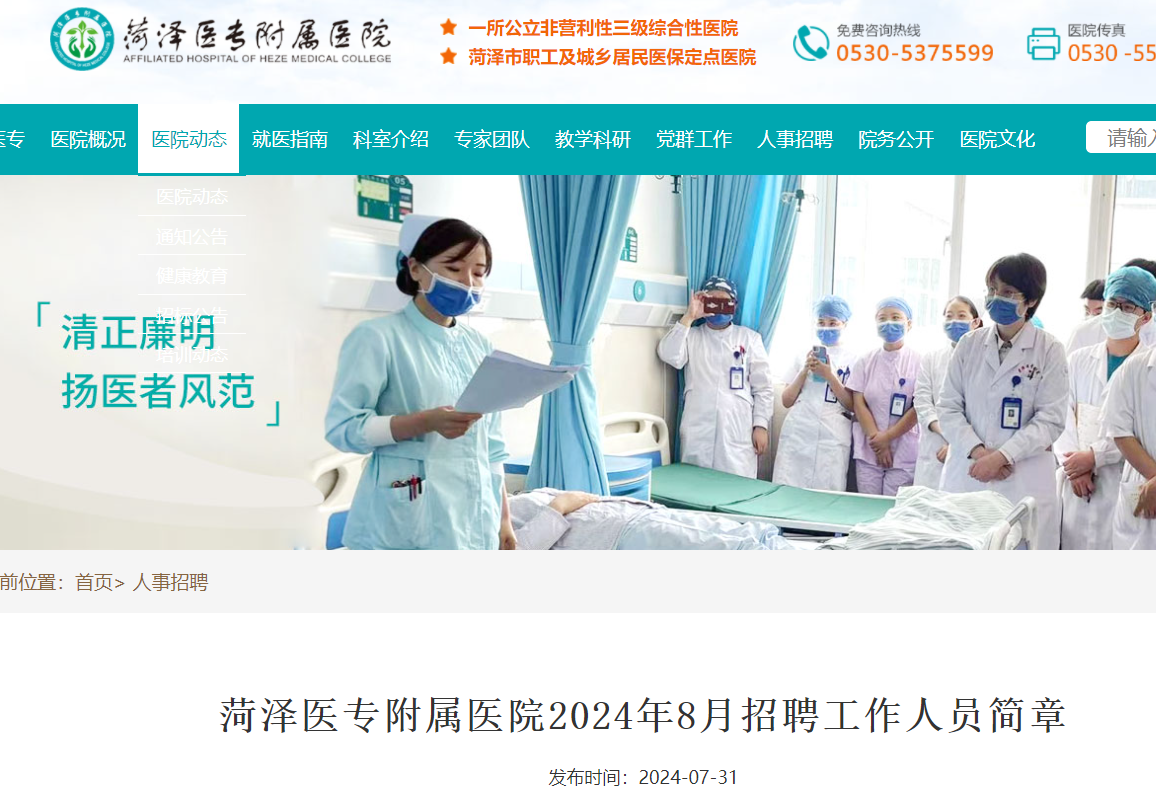Open 教学科研 navigation item
The image size is (1156, 791).
pyautogui.click(x=593, y=139)
